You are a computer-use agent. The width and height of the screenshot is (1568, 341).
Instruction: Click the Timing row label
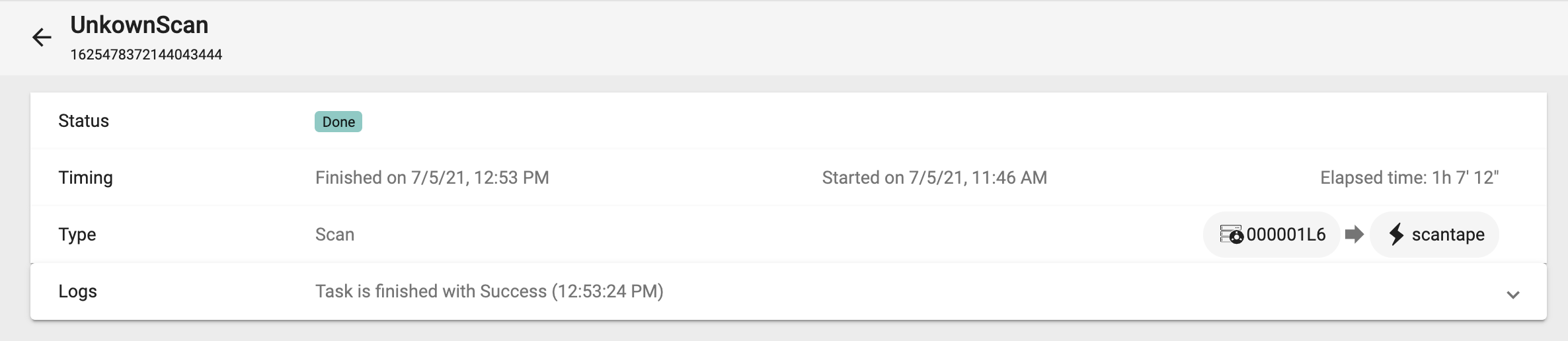[85, 178]
